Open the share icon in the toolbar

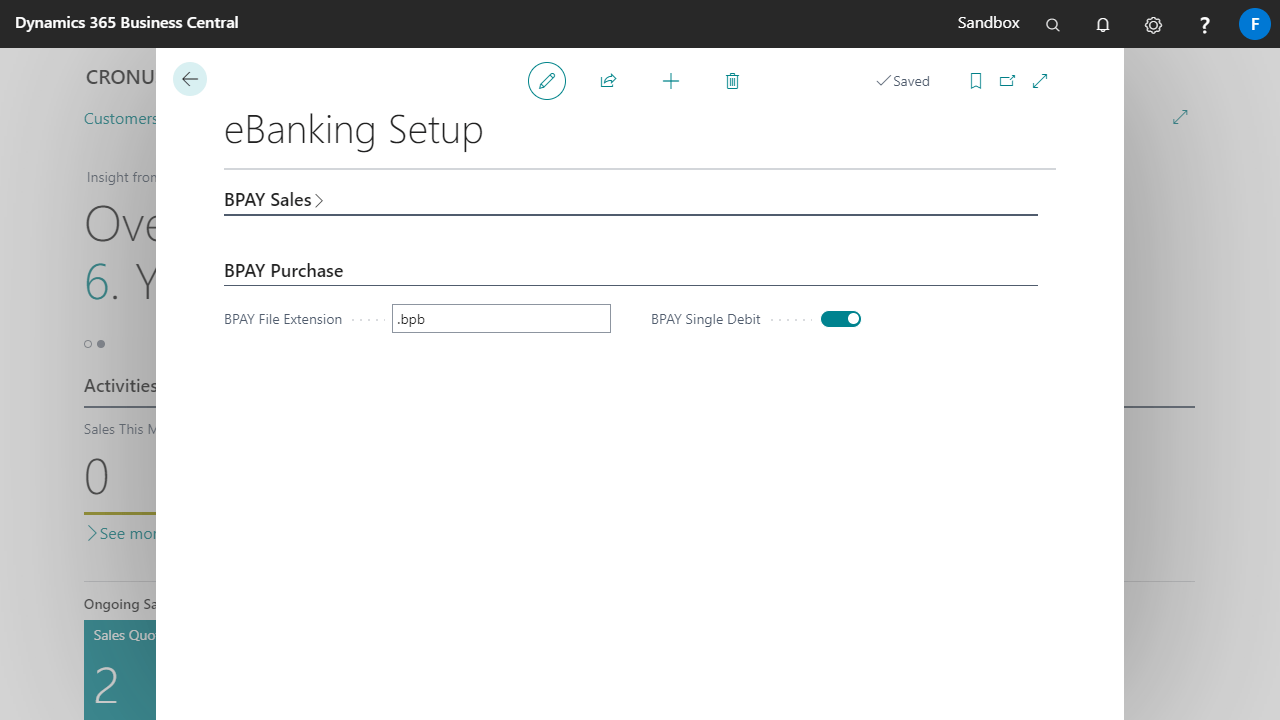[x=608, y=81]
